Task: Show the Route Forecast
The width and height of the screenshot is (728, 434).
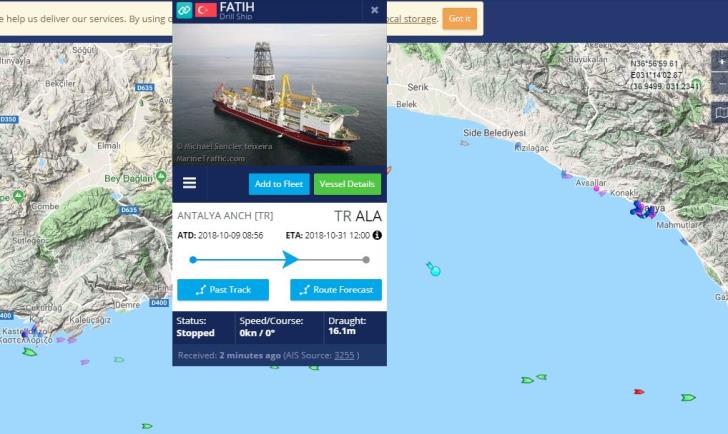Action: 336,290
